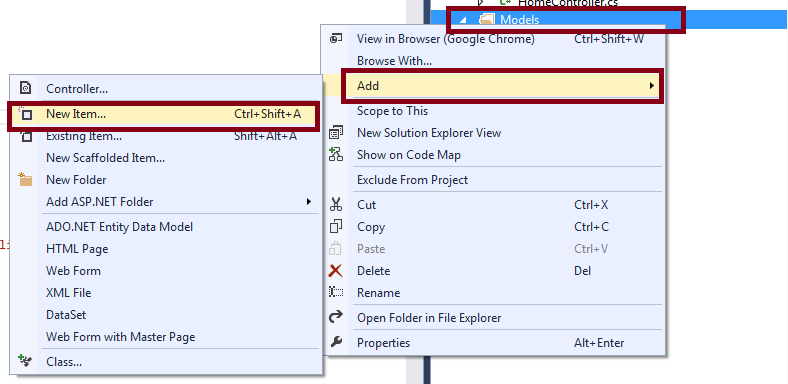Choose DataSet entry
The image size is (788, 384).
(x=66, y=315)
